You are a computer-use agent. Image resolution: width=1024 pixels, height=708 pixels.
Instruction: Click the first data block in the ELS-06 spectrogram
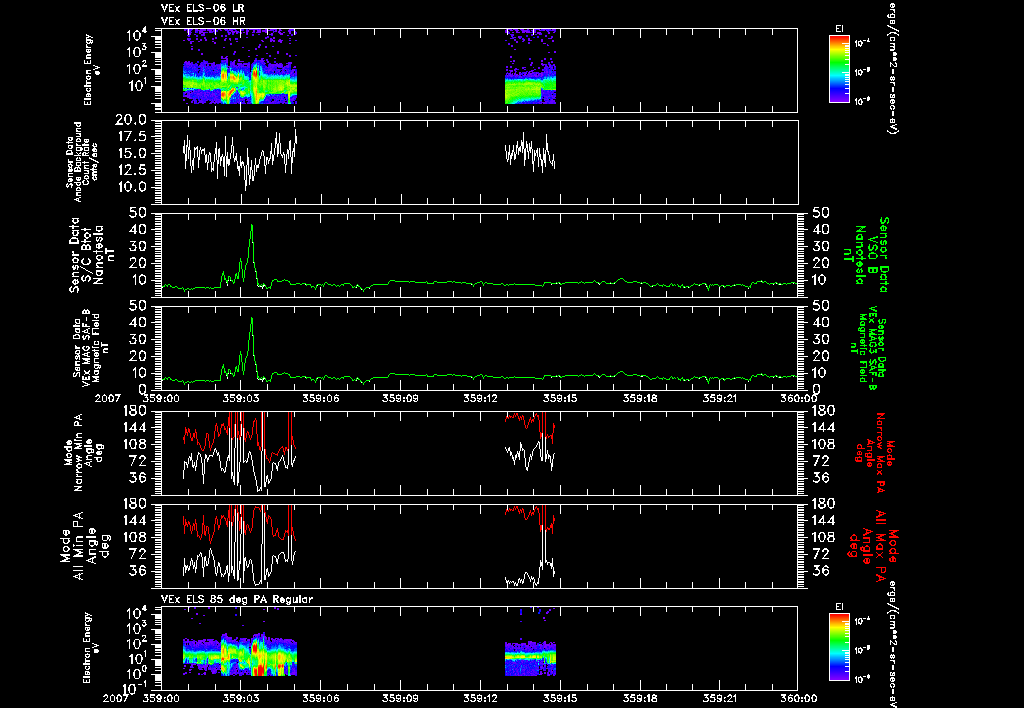[240, 67]
